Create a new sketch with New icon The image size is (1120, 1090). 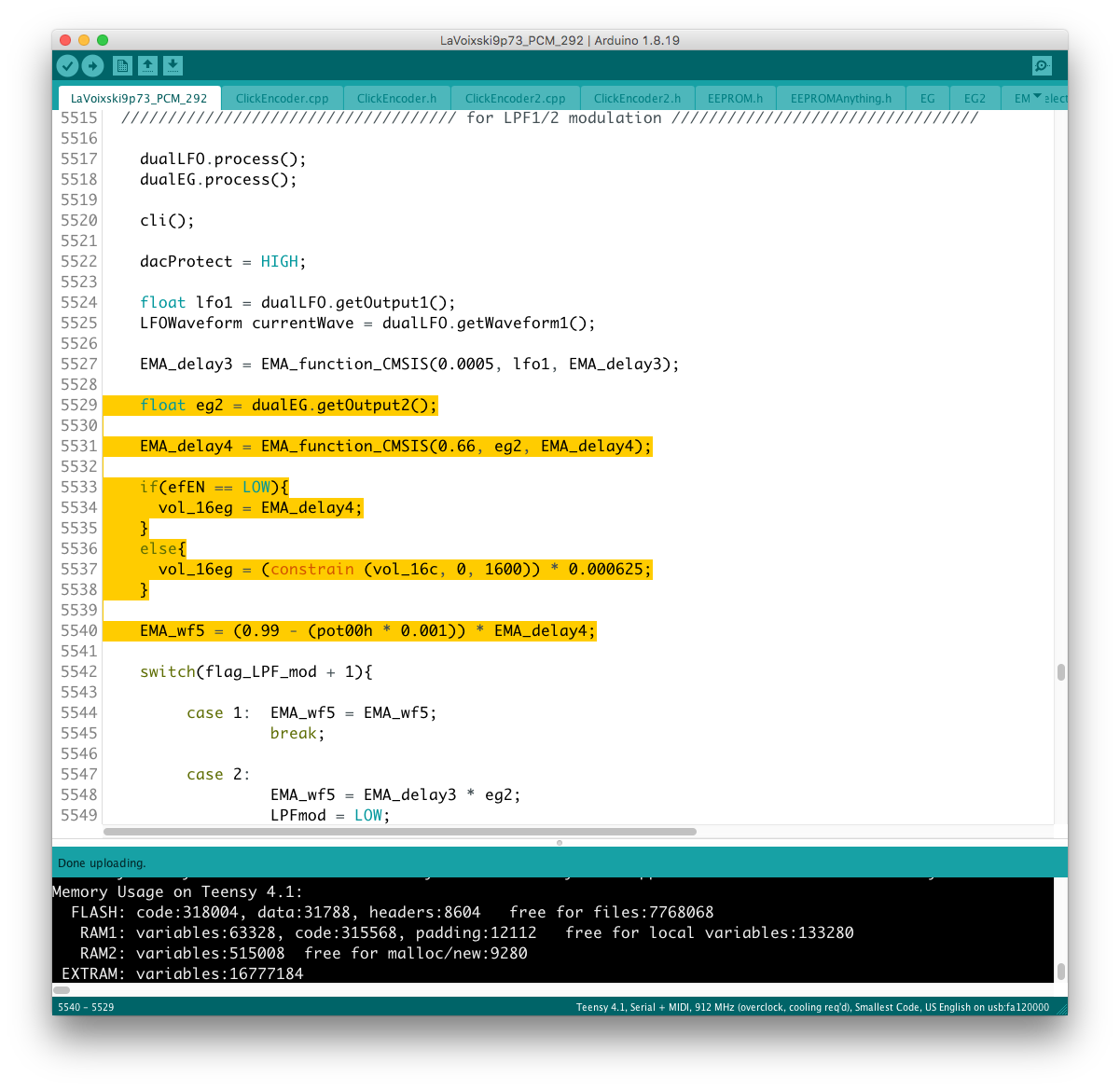tap(122, 65)
